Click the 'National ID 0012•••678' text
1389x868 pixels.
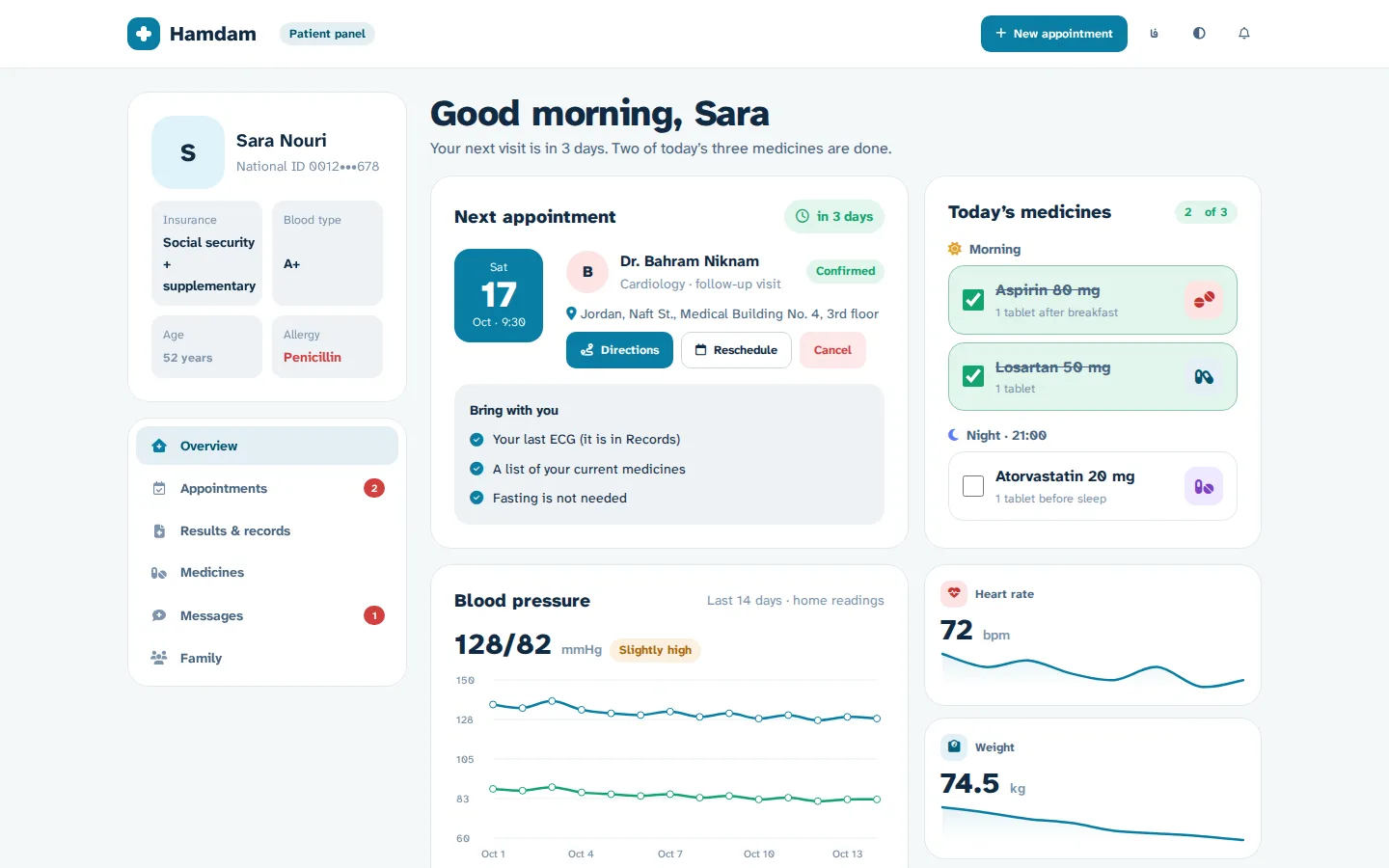308,166
